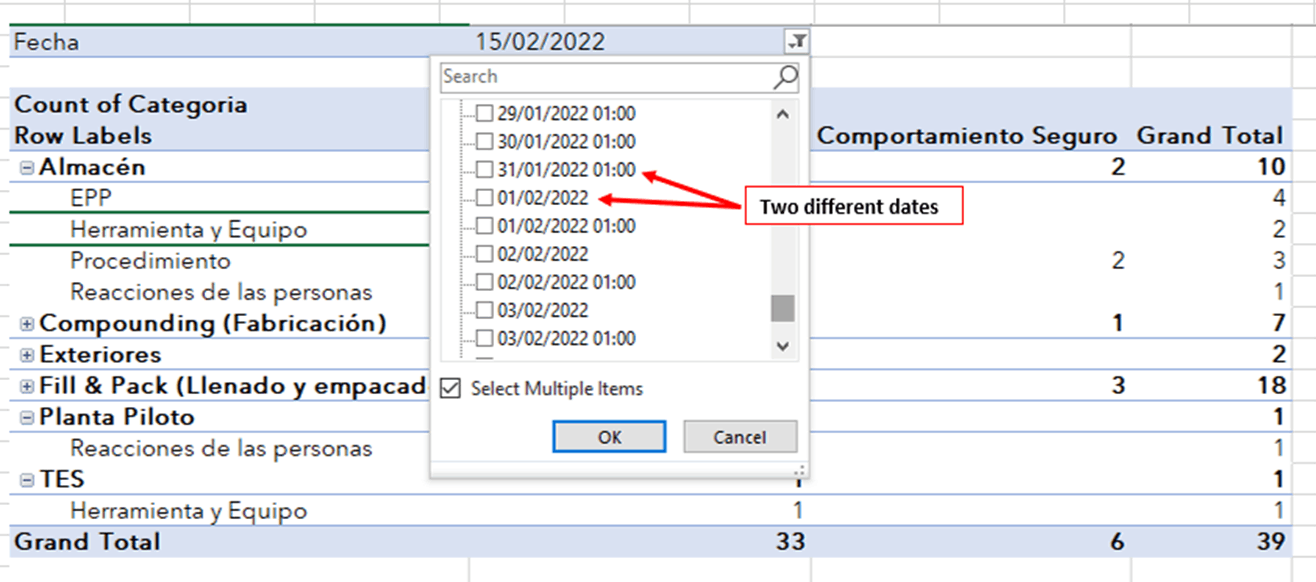Viewport: 1316px width, 582px height.
Task: Select Comportamiento Seguro column header
Action: (x=967, y=135)
